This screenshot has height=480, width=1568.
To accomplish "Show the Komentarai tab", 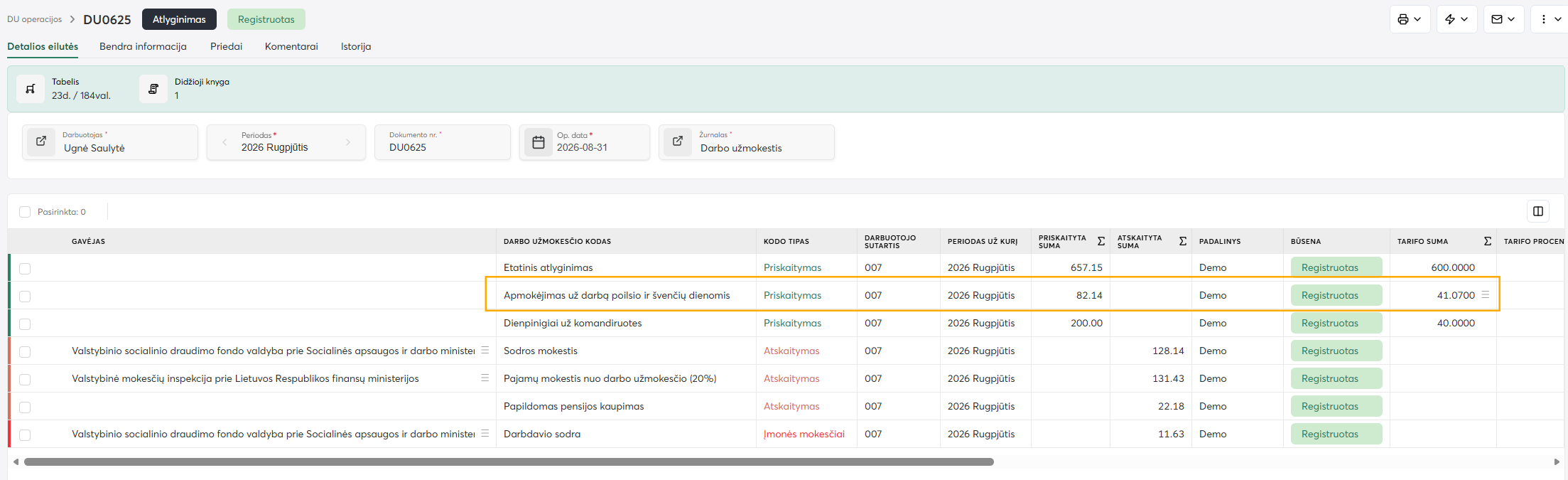I will click(x=291, y=46).
